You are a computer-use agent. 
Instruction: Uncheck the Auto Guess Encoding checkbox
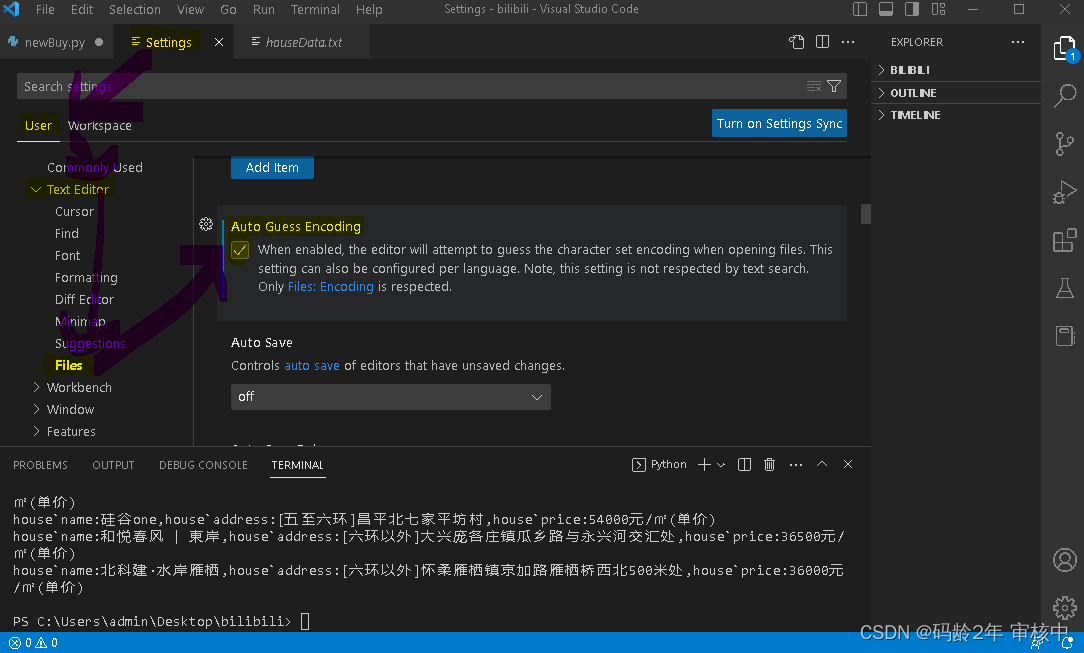point(240,250)
